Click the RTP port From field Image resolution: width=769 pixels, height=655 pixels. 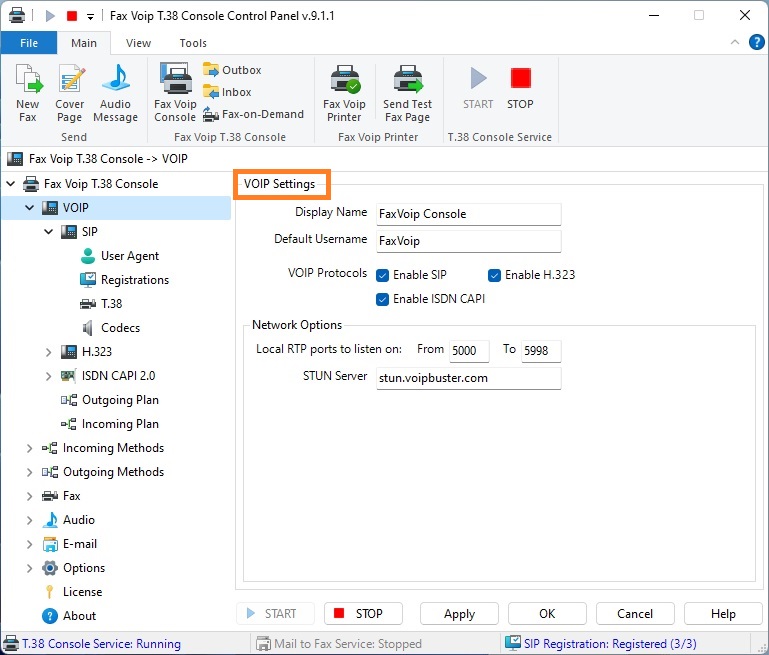click(x=469, y=351)
